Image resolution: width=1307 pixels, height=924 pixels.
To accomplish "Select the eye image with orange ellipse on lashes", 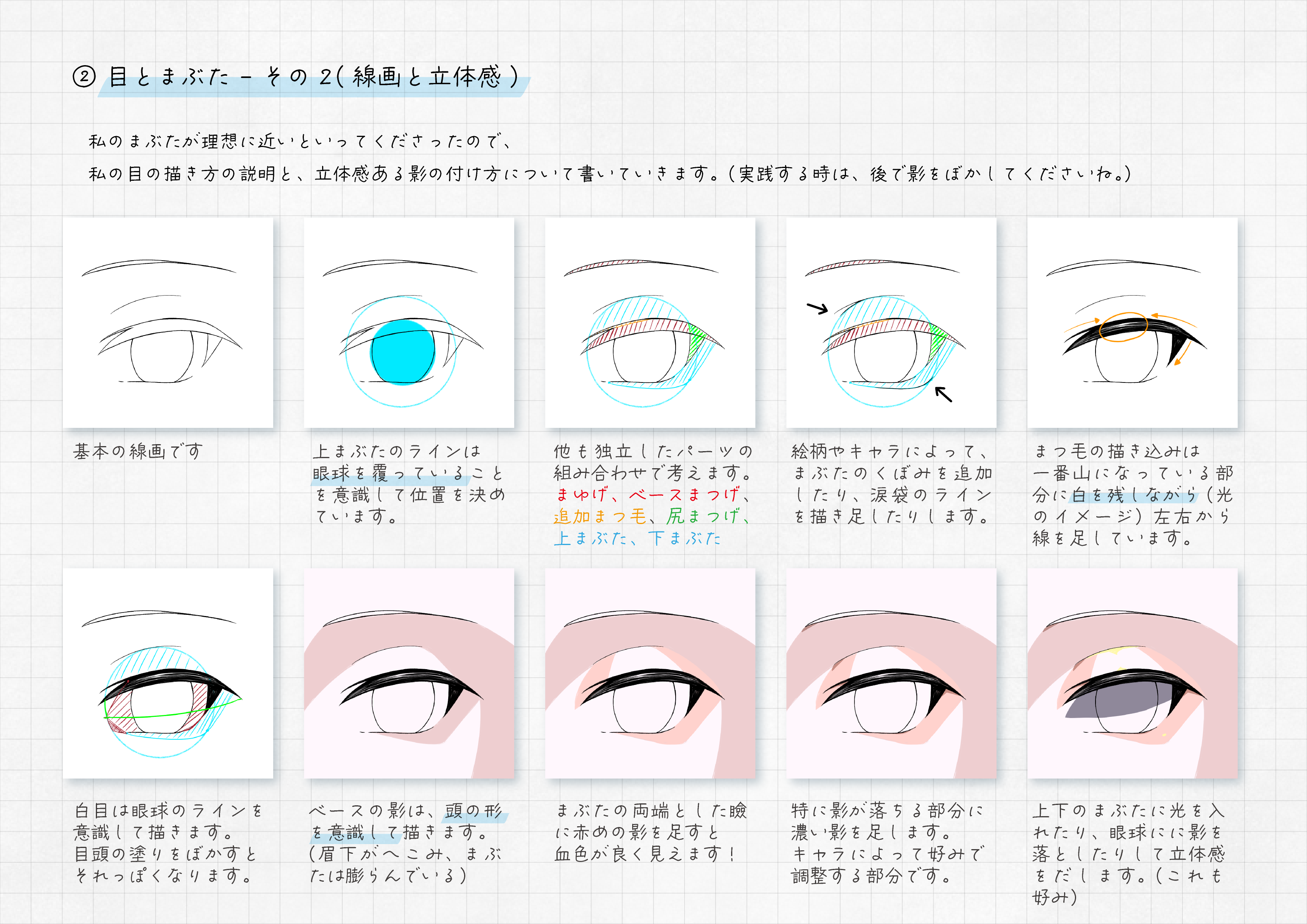I will [x=1132, y=323].
